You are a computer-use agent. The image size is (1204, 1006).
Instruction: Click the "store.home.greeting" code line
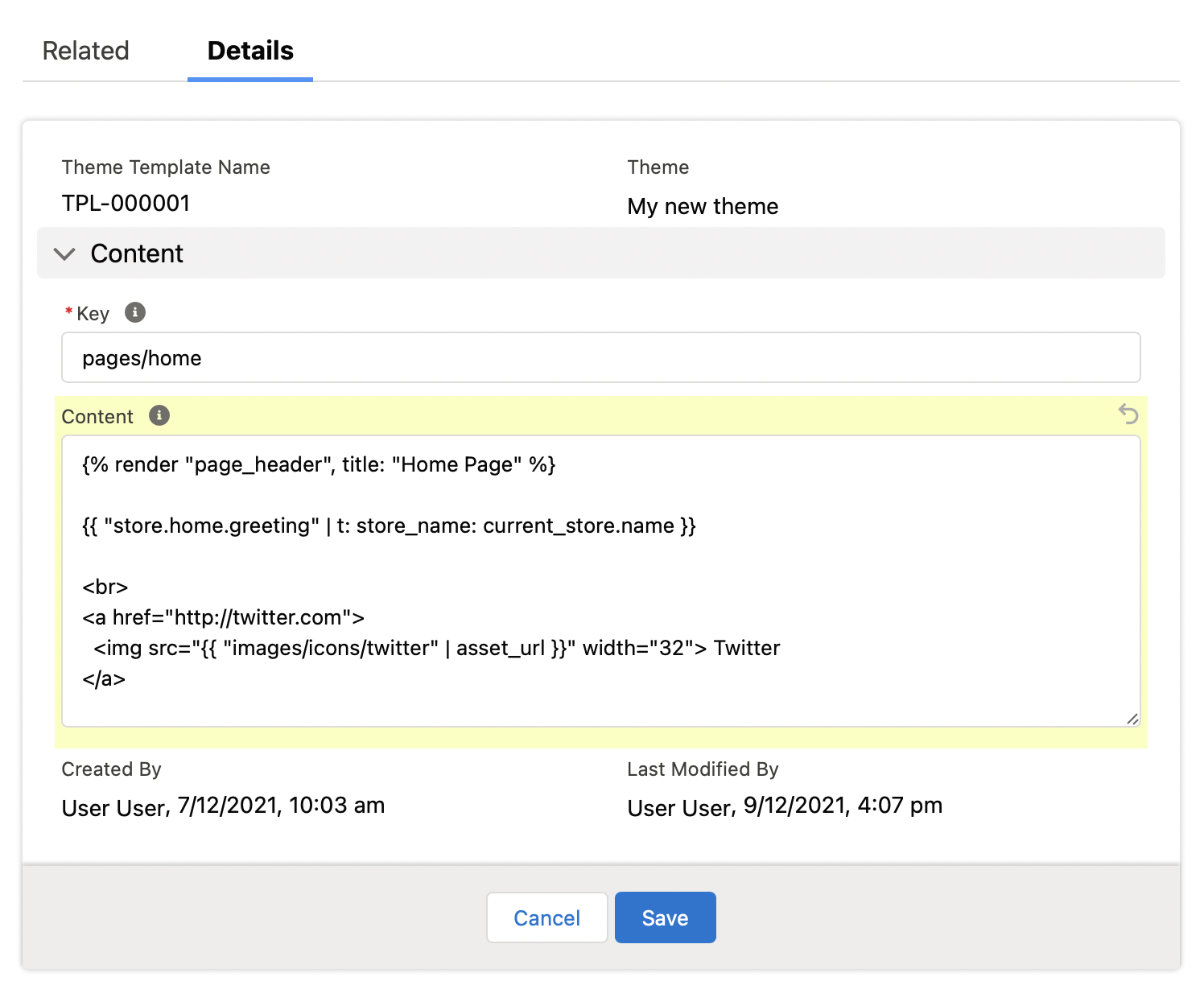pos(389,526)
